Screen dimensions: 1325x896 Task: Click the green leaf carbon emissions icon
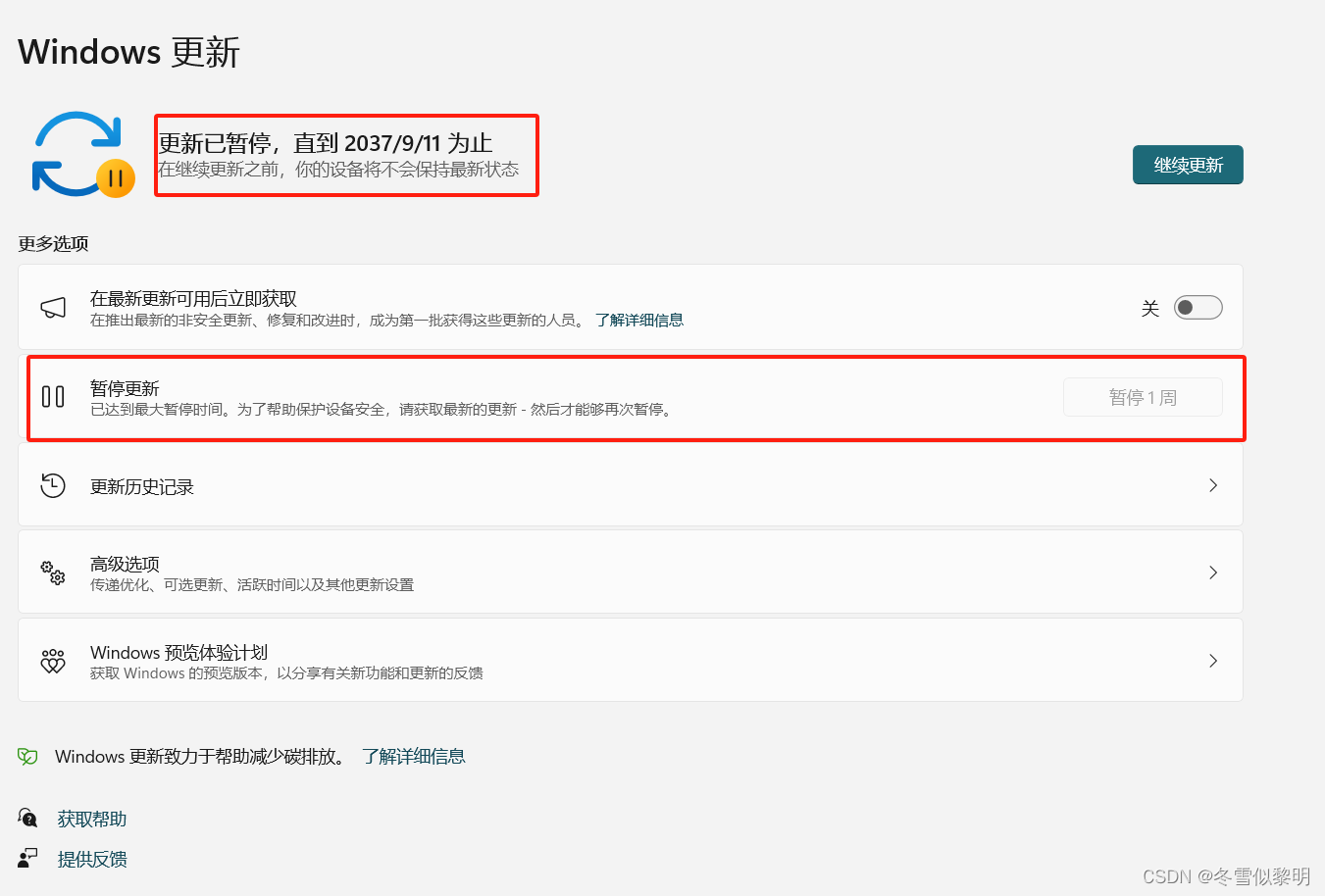[27, 757]
